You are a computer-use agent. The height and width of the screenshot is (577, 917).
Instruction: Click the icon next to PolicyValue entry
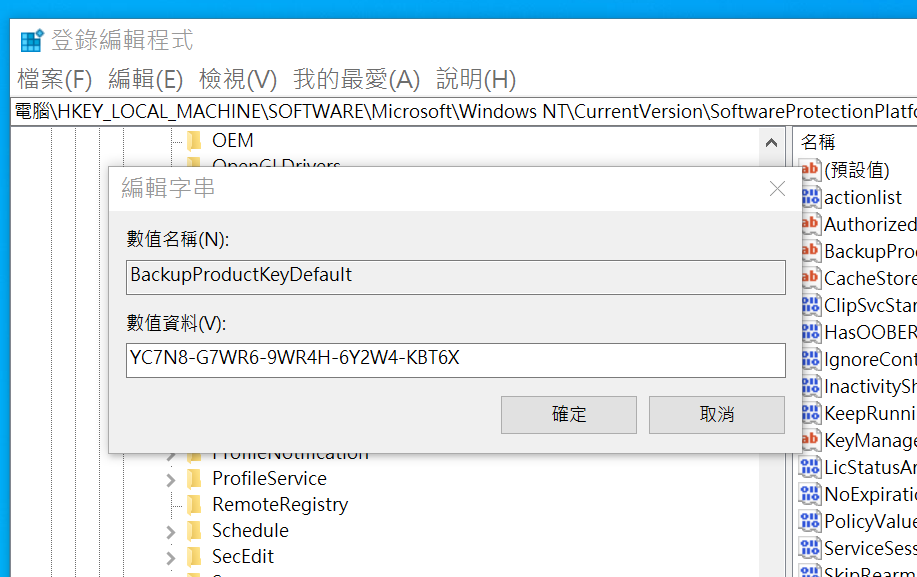[810, 521]
